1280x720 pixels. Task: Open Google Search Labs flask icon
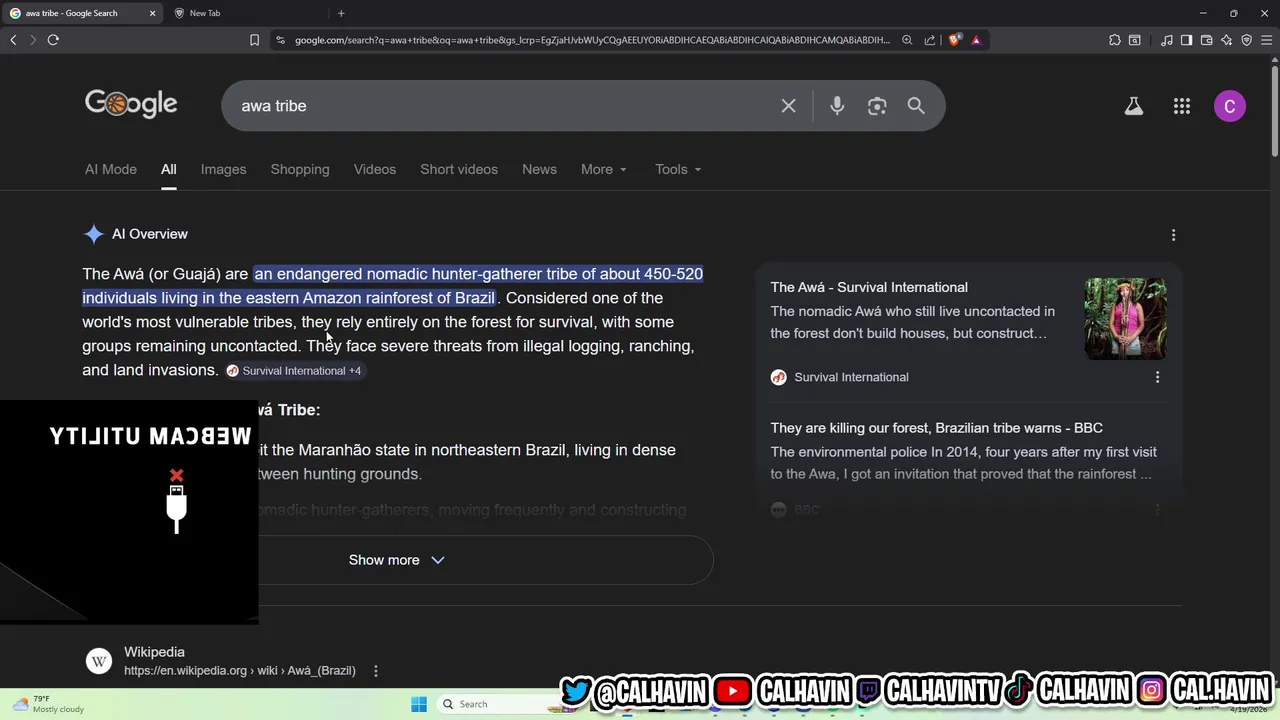tap(1133, 106)
